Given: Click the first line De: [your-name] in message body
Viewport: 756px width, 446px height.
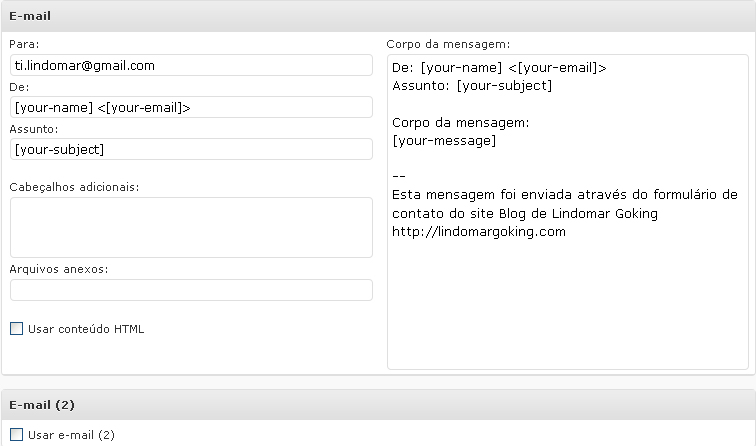Looking at the screenshot, I should click(x=499, y=68).
